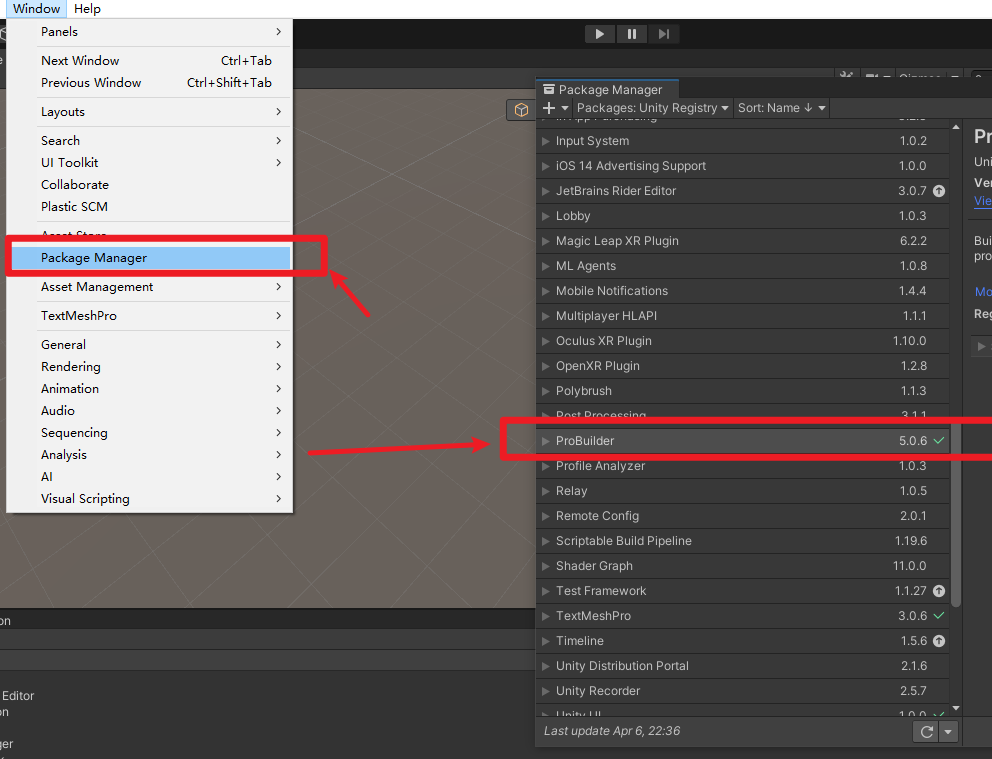Screen dimensions: 992x759
Task: Open the dropdown arrow beside the refresh button
Action: [x=948, y=732]
